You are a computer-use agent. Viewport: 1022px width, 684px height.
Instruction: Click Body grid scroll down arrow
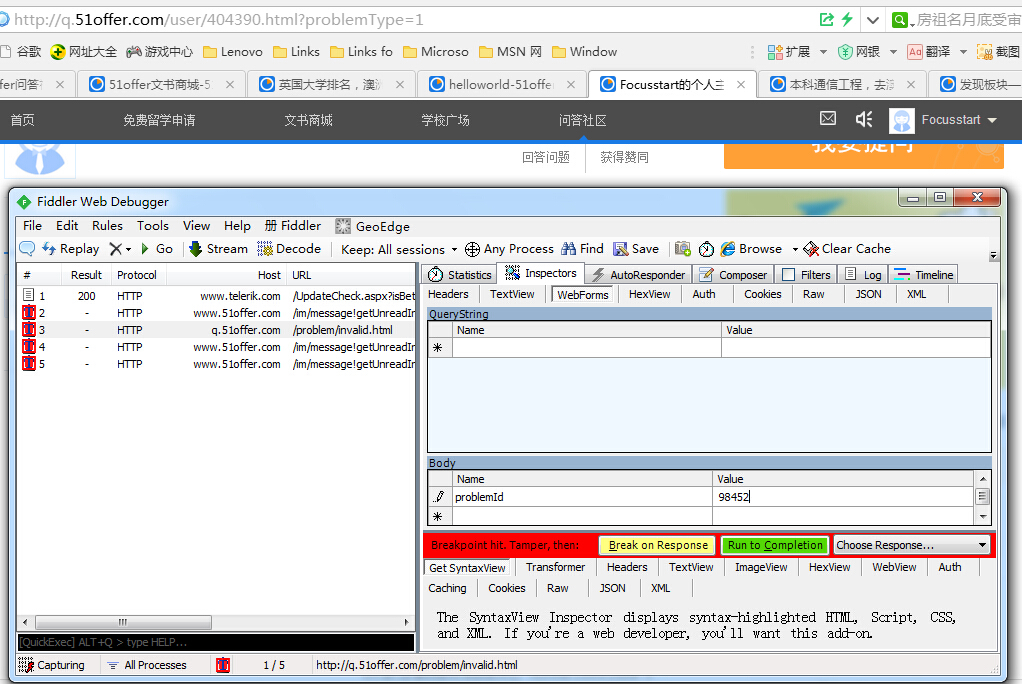[x=983, y=516]
